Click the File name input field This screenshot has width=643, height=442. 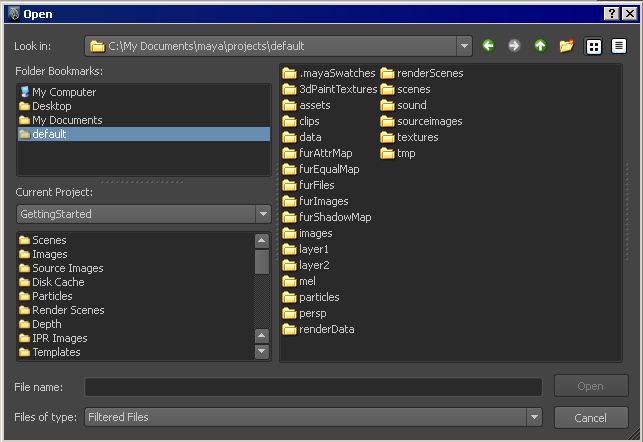pos(313,387)
